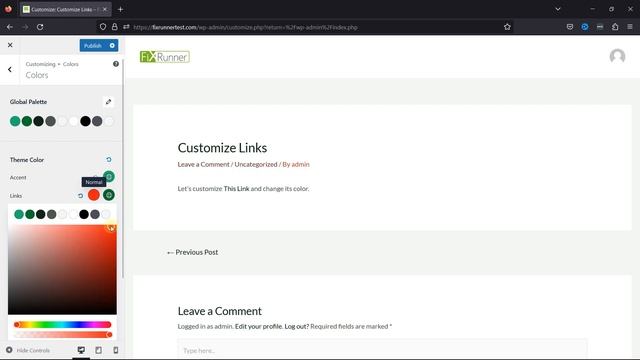
Task: Open the user avatar account icon
Action: tap(617, 56)
